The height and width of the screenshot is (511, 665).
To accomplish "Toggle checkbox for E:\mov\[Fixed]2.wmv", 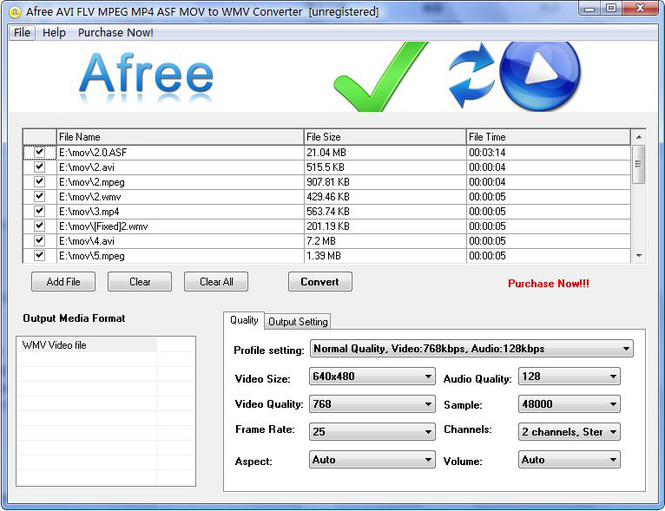I will (39, 226).
